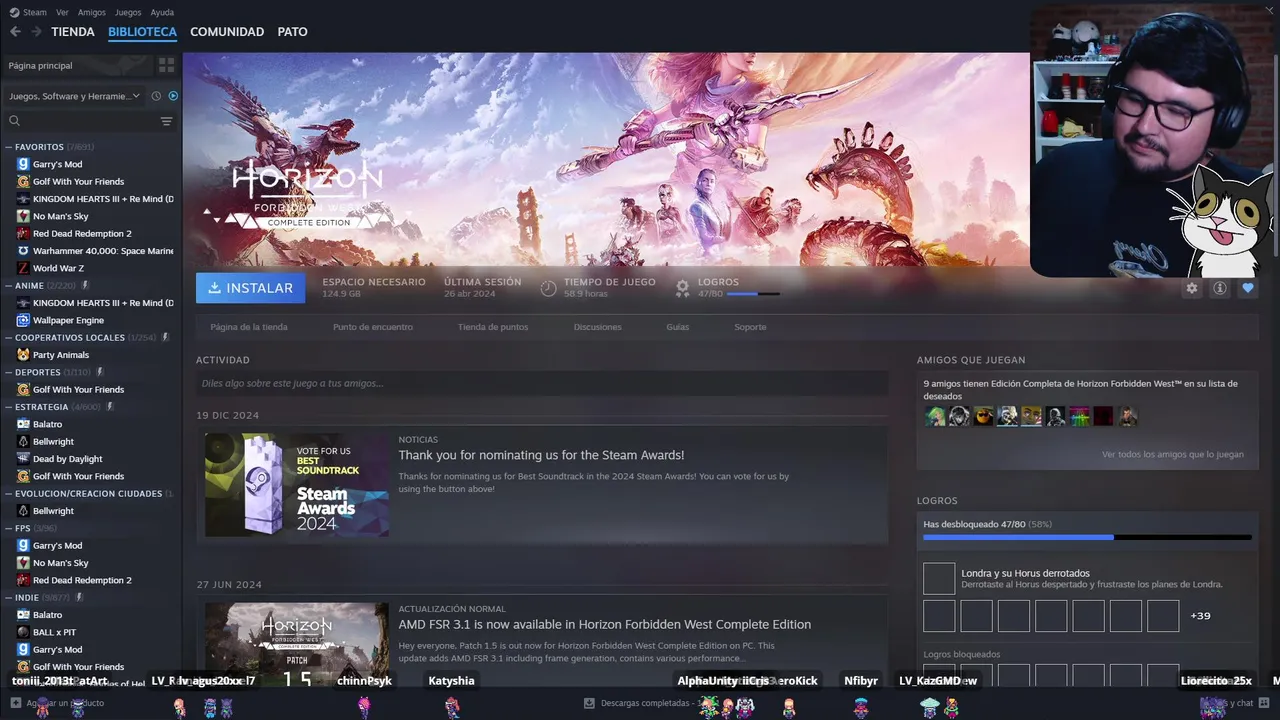Switch to the TIENDA section

(73, 32)
